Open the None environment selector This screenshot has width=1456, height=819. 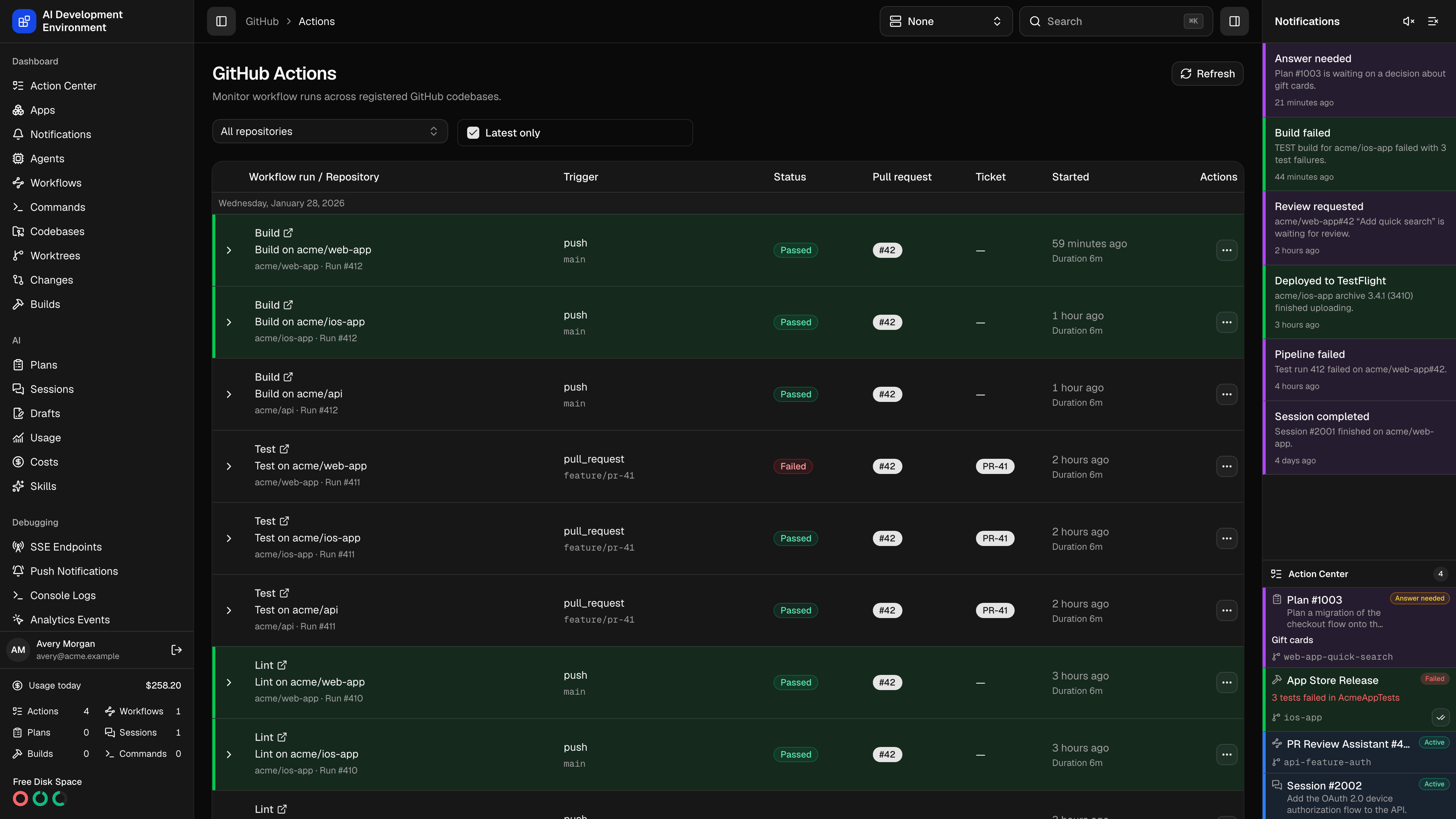pos(946,22)
